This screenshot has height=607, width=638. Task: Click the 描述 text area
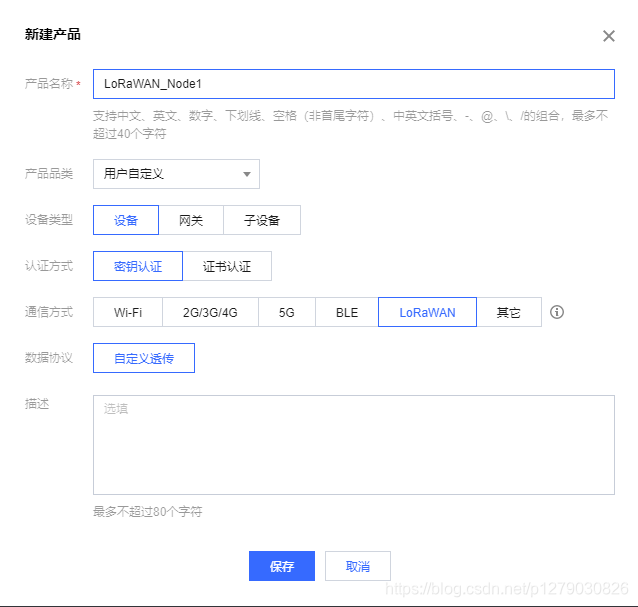354,445
